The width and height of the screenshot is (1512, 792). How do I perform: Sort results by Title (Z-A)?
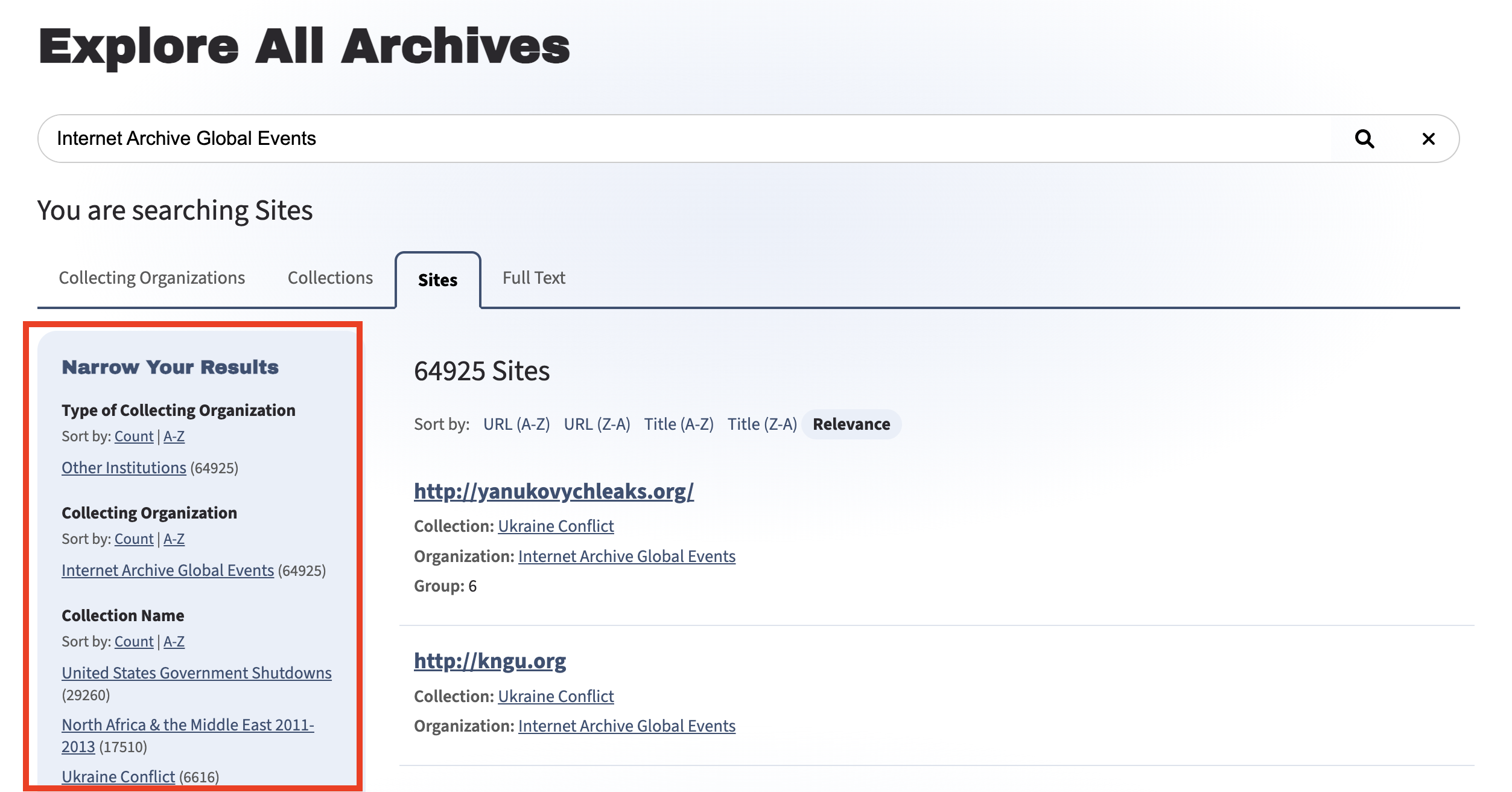(762, 424)
